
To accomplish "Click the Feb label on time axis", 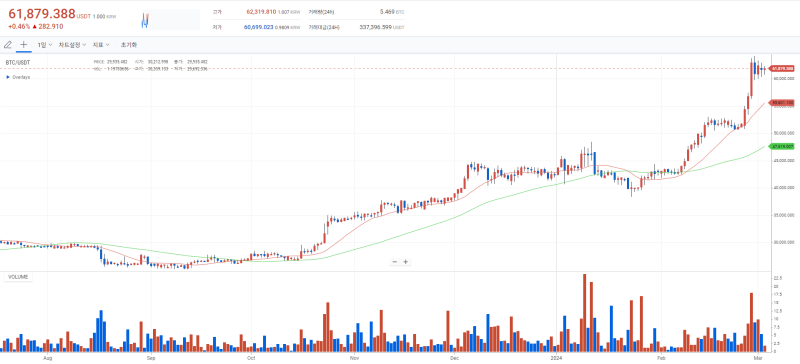I will coord(661,358).
